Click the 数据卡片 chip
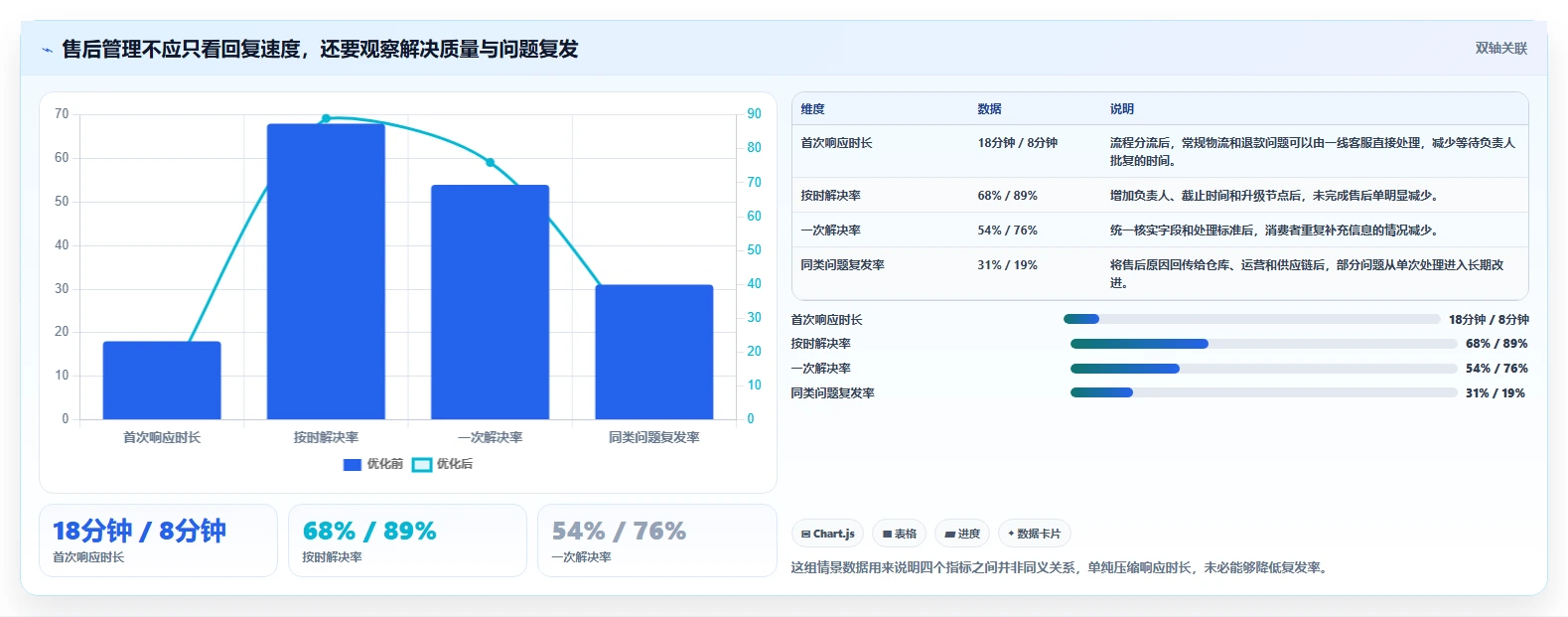The height and width of the screenshot is (617, 1568). [x=1034, y=534]
